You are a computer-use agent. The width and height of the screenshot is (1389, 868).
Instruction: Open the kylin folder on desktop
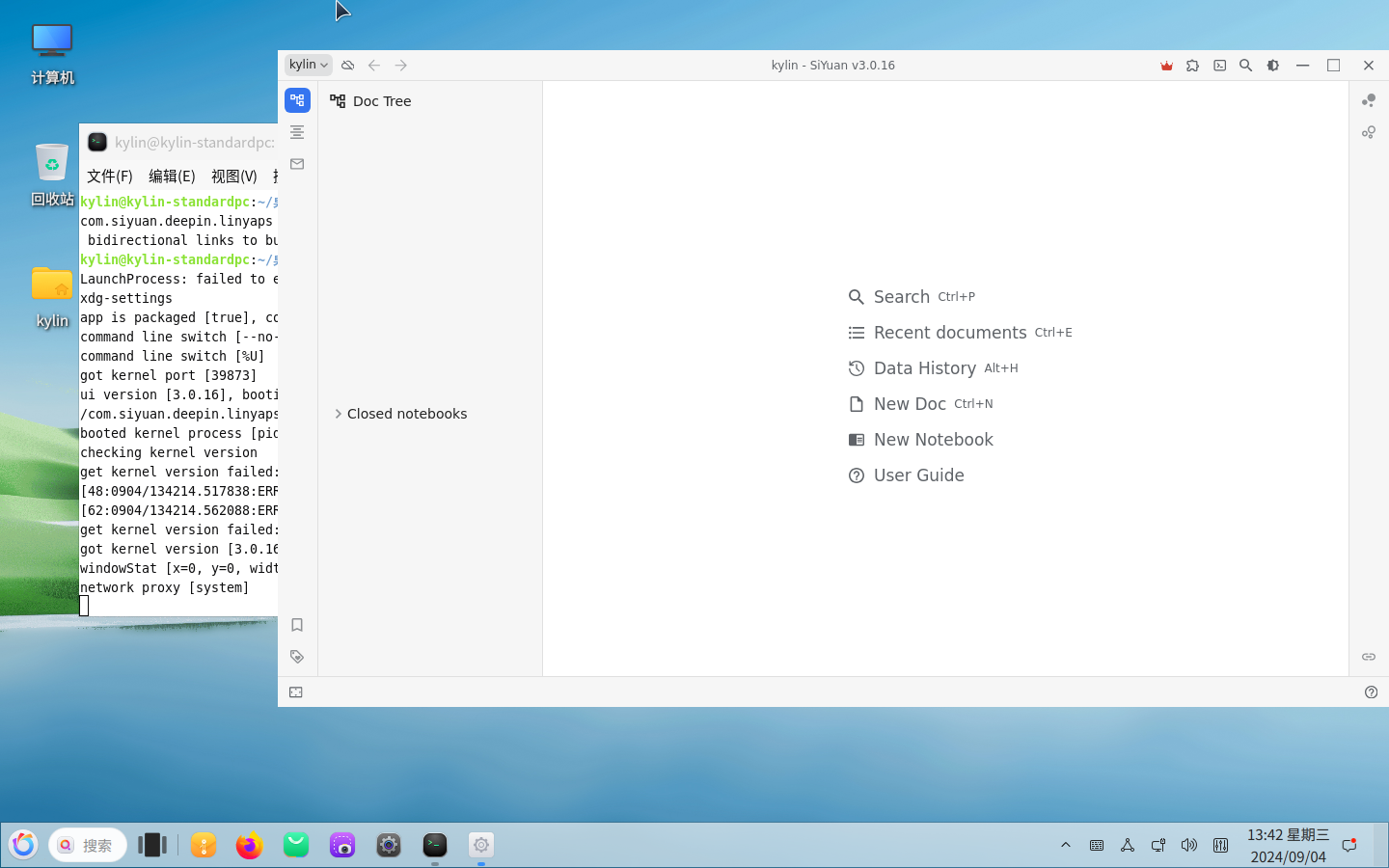(x=52, y=297)
